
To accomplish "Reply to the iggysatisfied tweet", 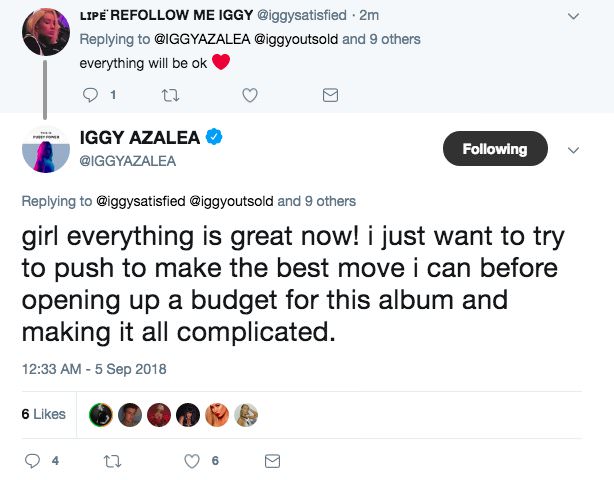I will click(x=89, y=95).
